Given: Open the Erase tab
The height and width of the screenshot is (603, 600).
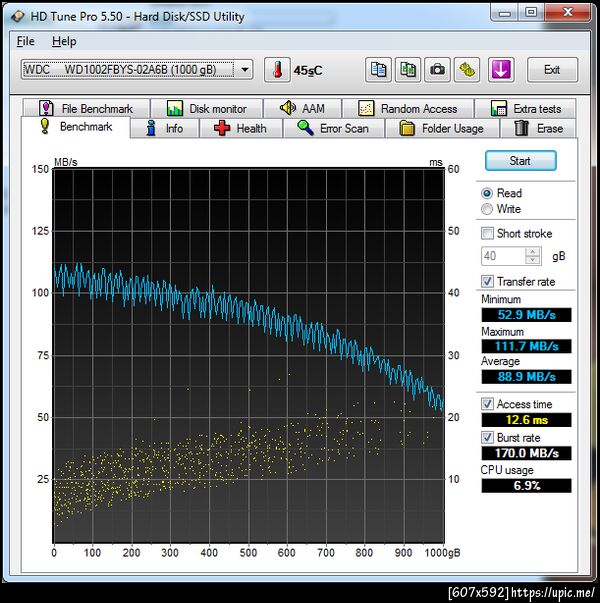Looking at the screenshot, I should point(538,128).
